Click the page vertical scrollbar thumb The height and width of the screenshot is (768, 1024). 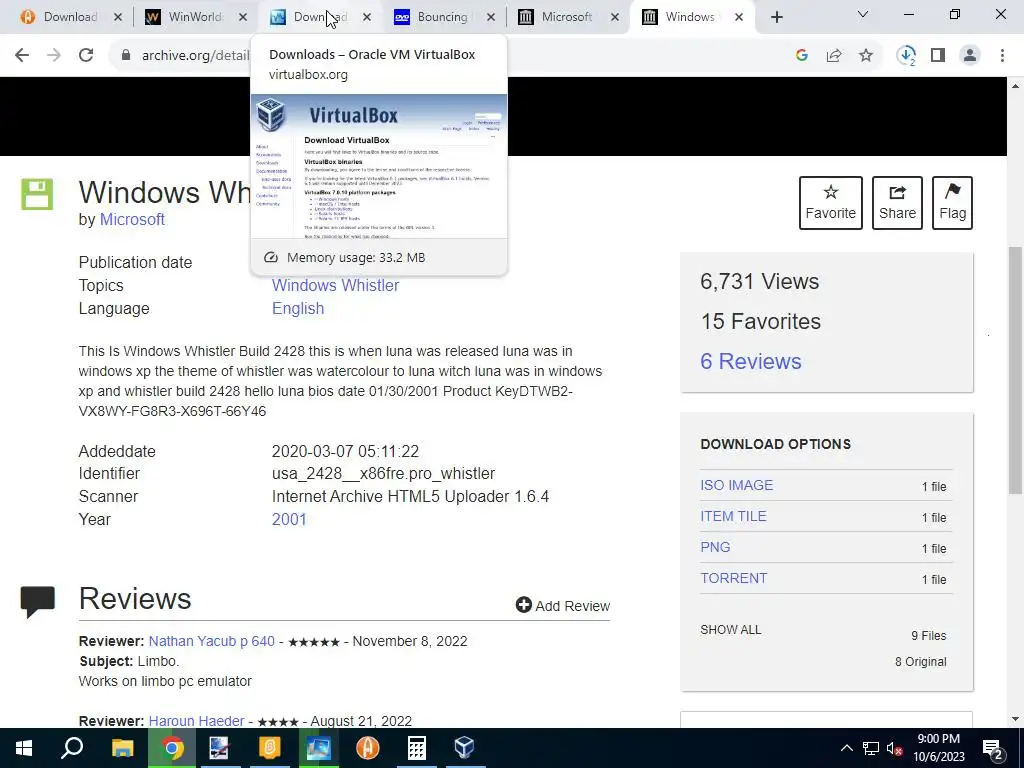coord(1016,370)
